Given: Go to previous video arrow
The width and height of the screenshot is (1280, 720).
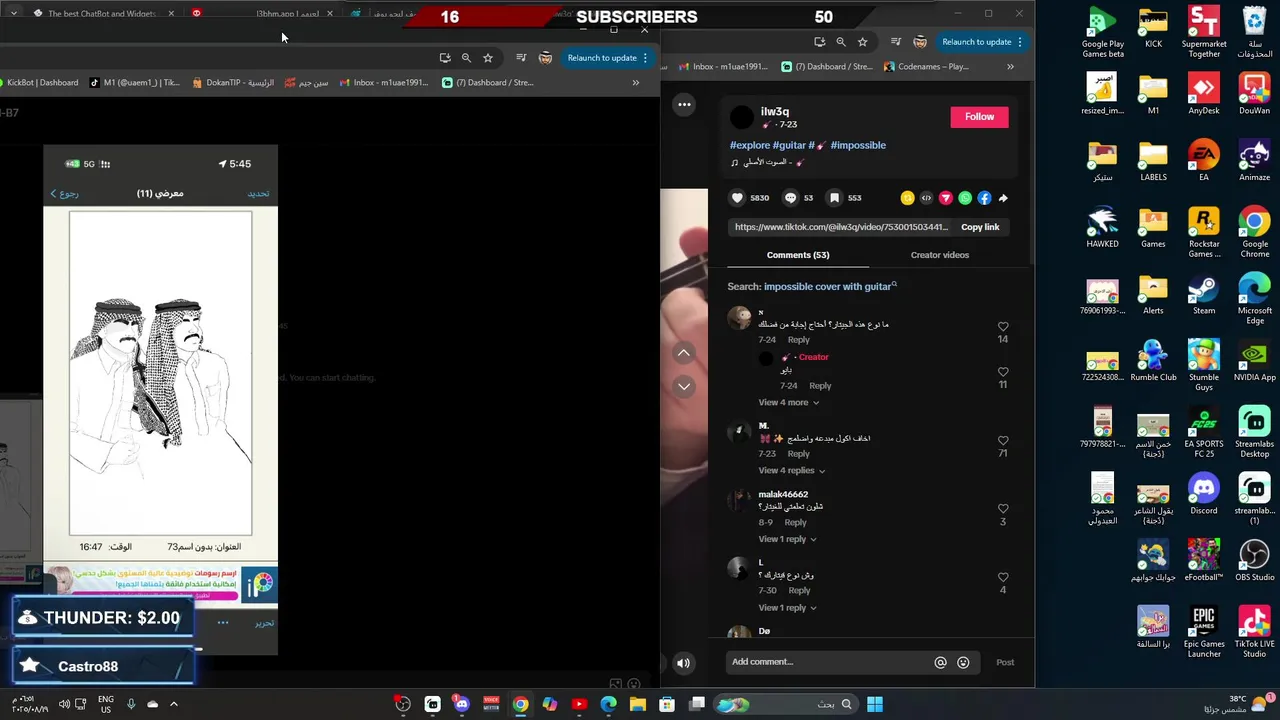Looking at the screenshot, I should point(684,353).
